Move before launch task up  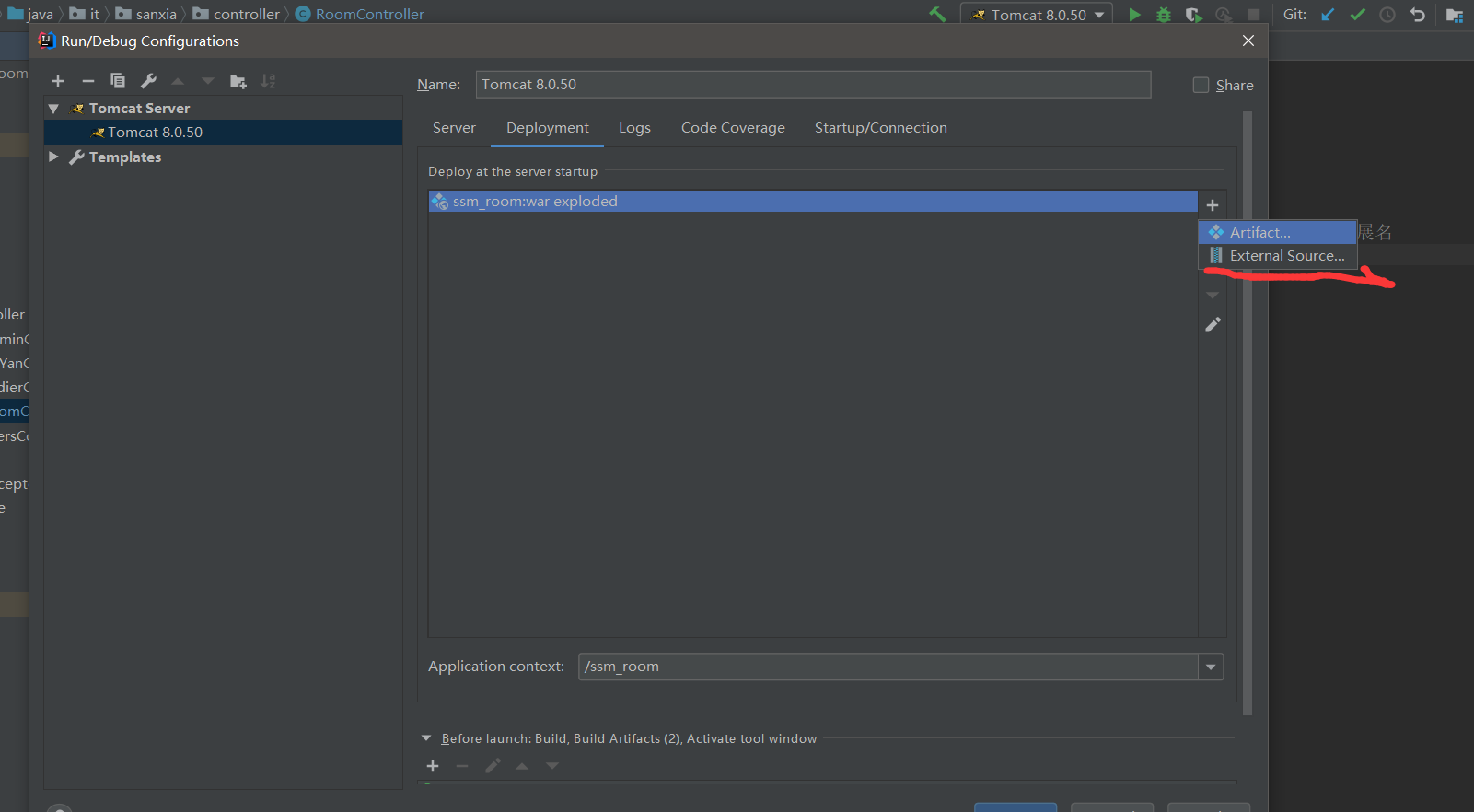522,766
